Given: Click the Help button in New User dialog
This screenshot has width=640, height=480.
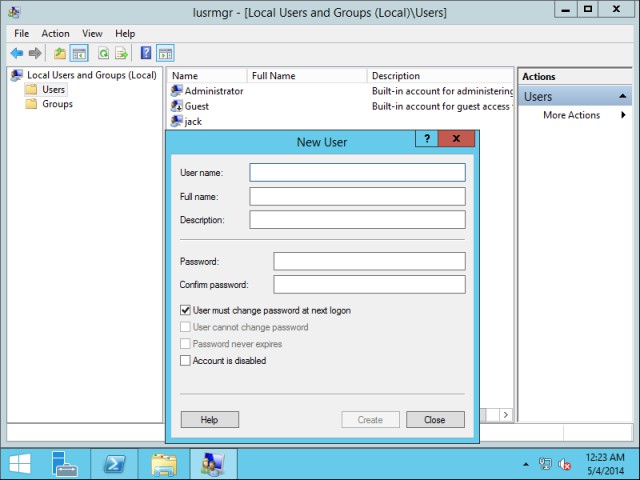Looking at the screenshot, I should point(210,420).
